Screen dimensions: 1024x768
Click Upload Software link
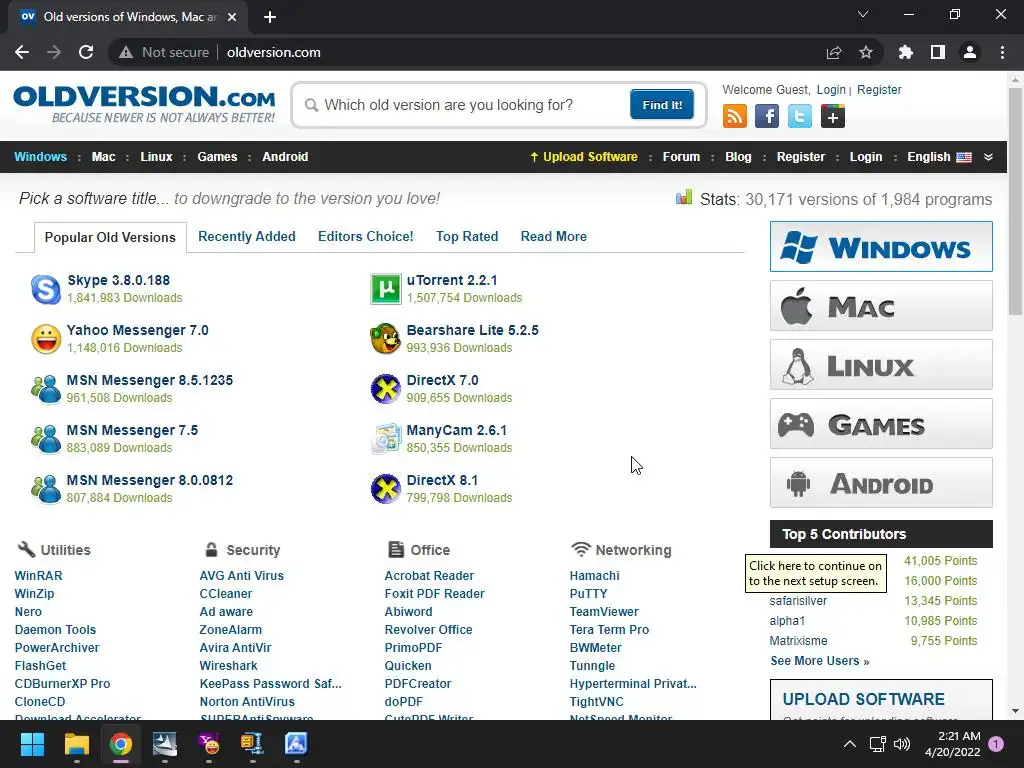584,157
